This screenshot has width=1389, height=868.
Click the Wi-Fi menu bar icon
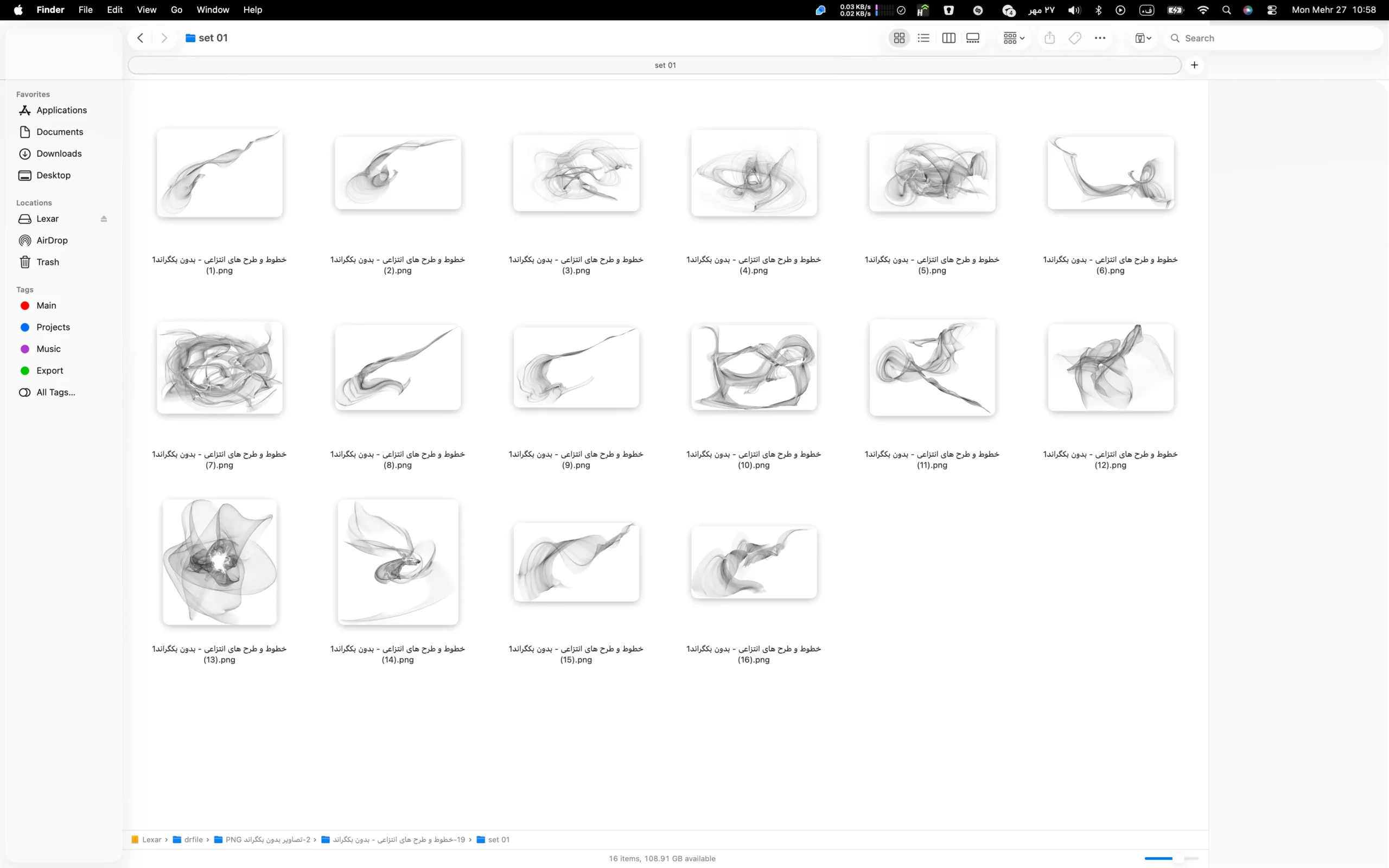click(x=1203, y=10)
